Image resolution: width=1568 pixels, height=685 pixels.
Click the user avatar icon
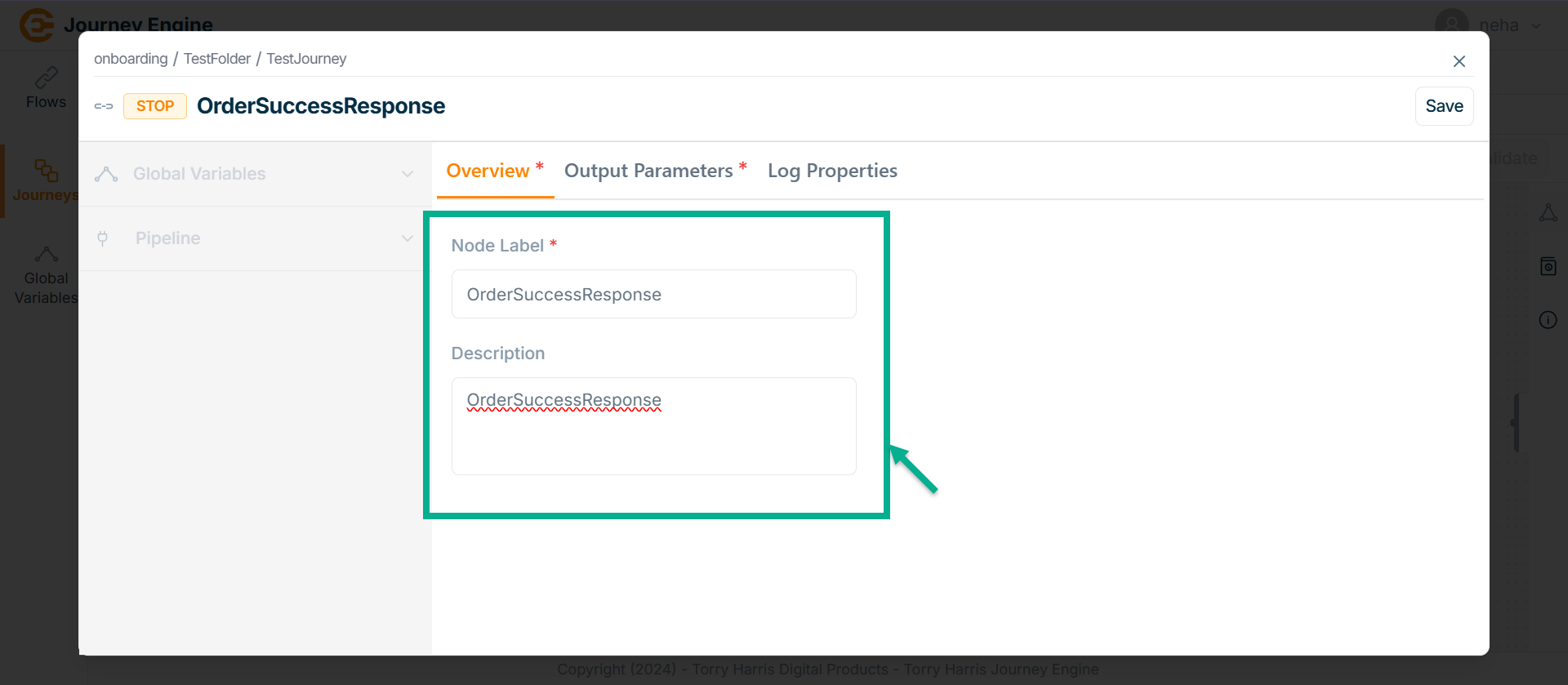pyautogui.click(x=1451, y=24)
